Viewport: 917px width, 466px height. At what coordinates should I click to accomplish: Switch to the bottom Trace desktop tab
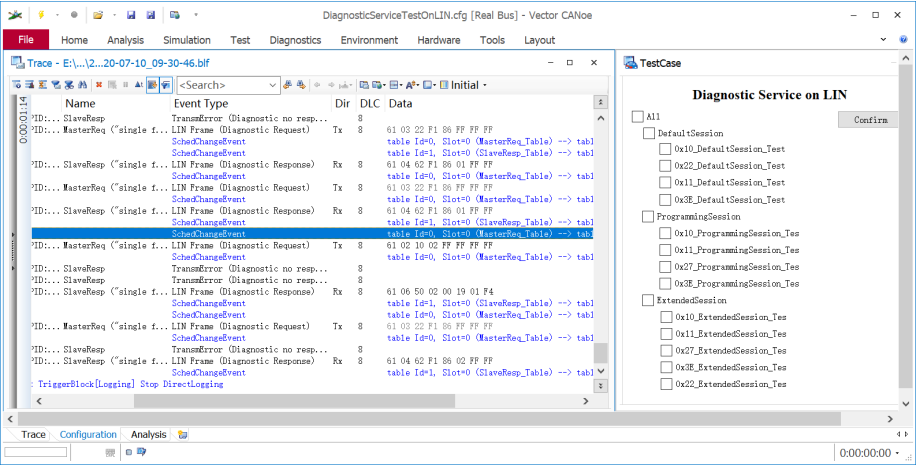tap(33, 434)
